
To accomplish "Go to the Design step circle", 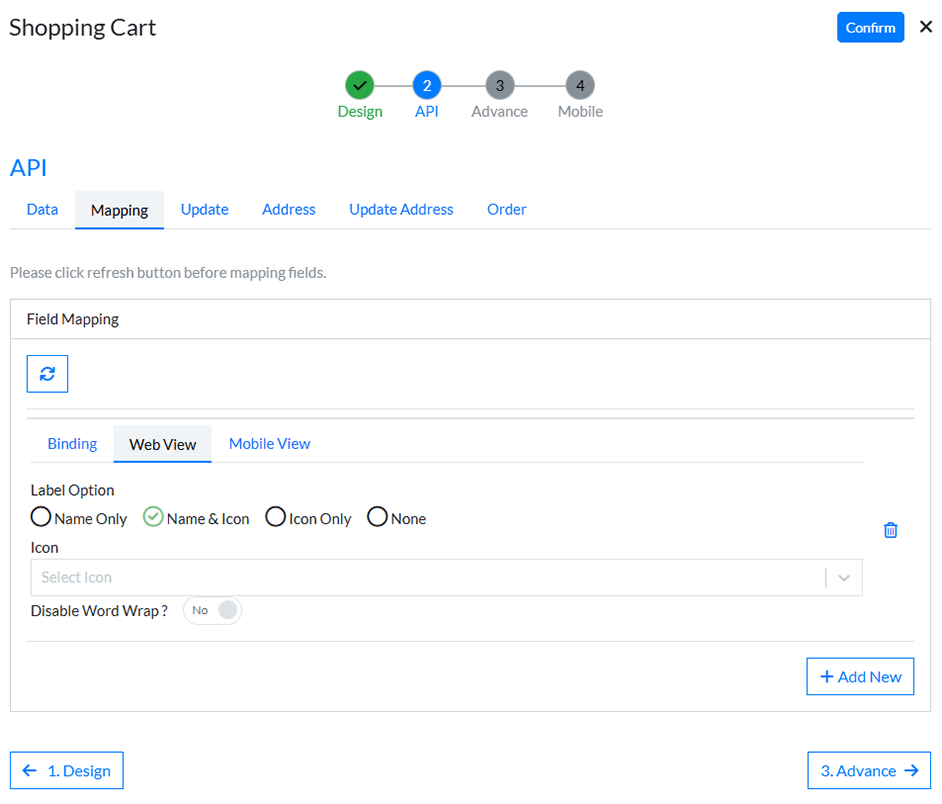I will 360,86.
